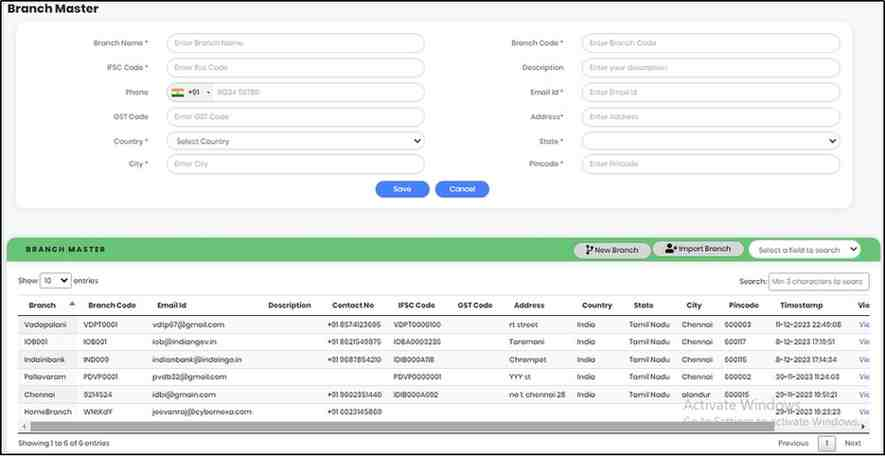Screen dimensions: 885x456
Task: Sort by Address column header
Action: click(529, 305)
